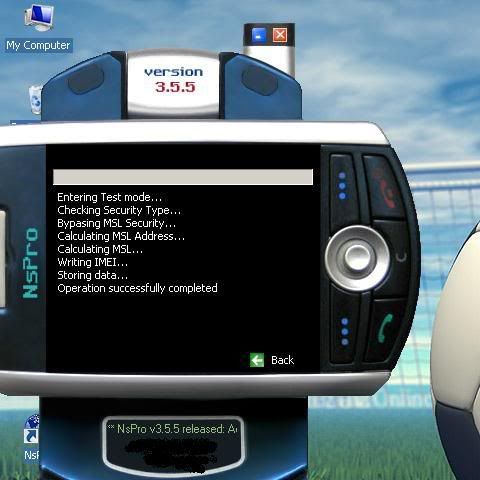480x480 pixels.
Task: Click the lower three-dot soft key
Action: pyautogui.click(x=345, y=331)
